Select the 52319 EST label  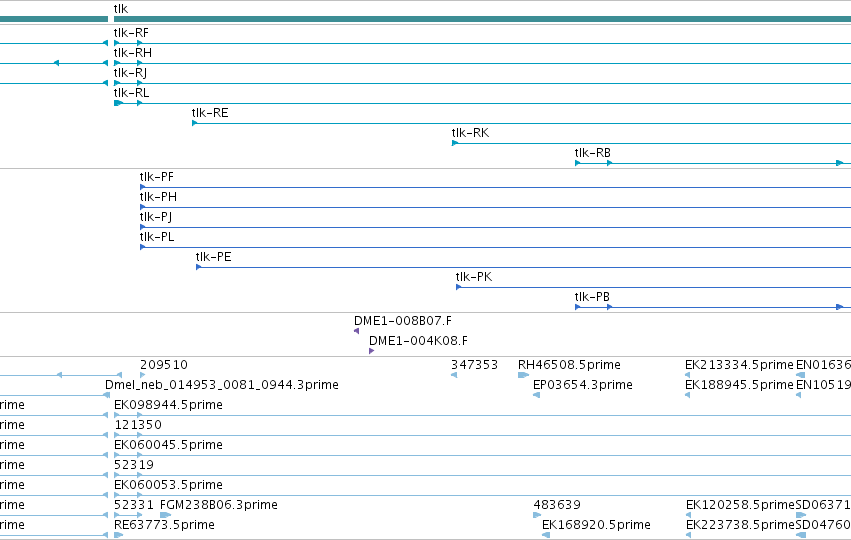134,466
